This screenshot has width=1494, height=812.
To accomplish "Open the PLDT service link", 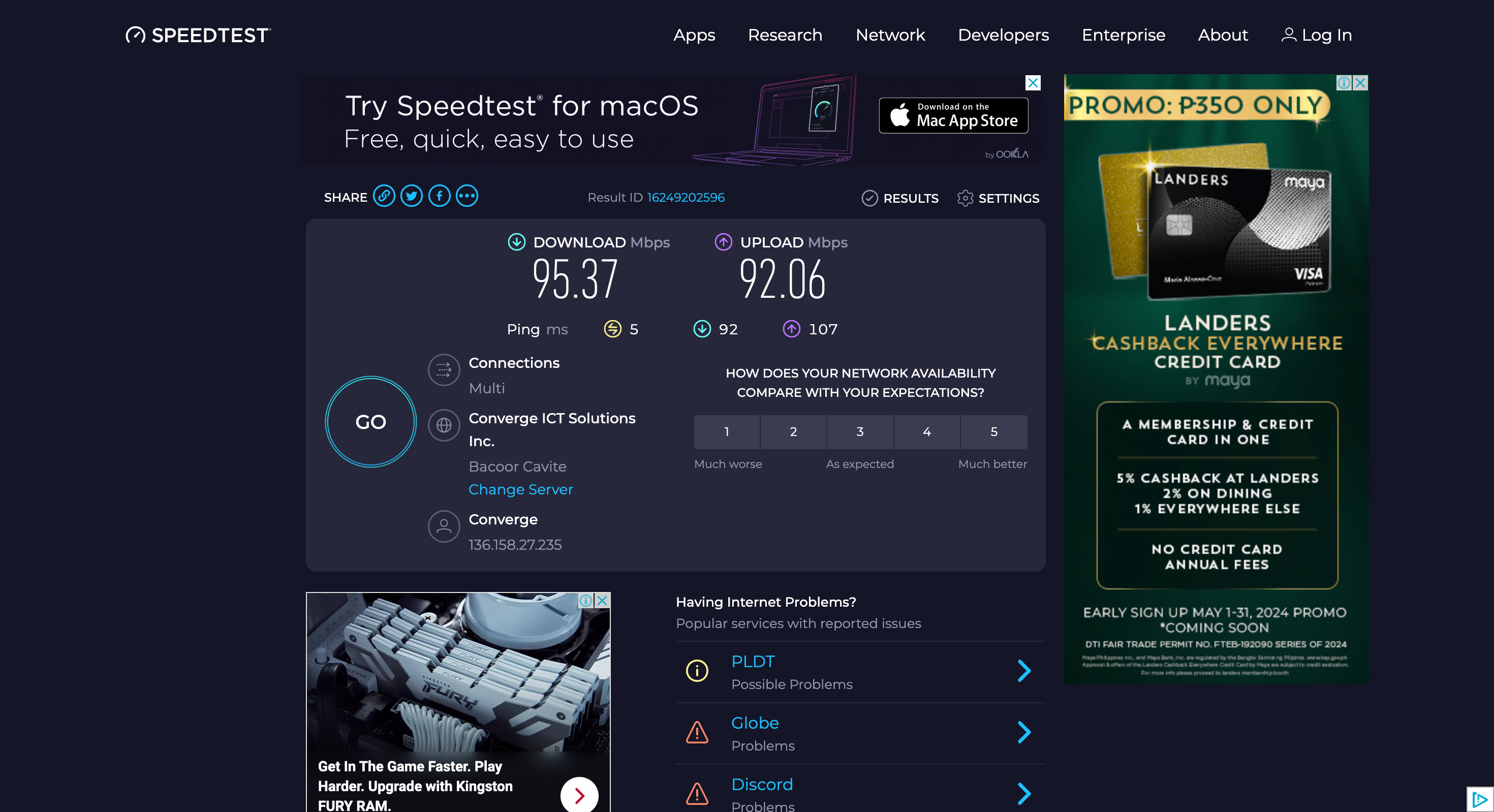I will pos(753,661).
